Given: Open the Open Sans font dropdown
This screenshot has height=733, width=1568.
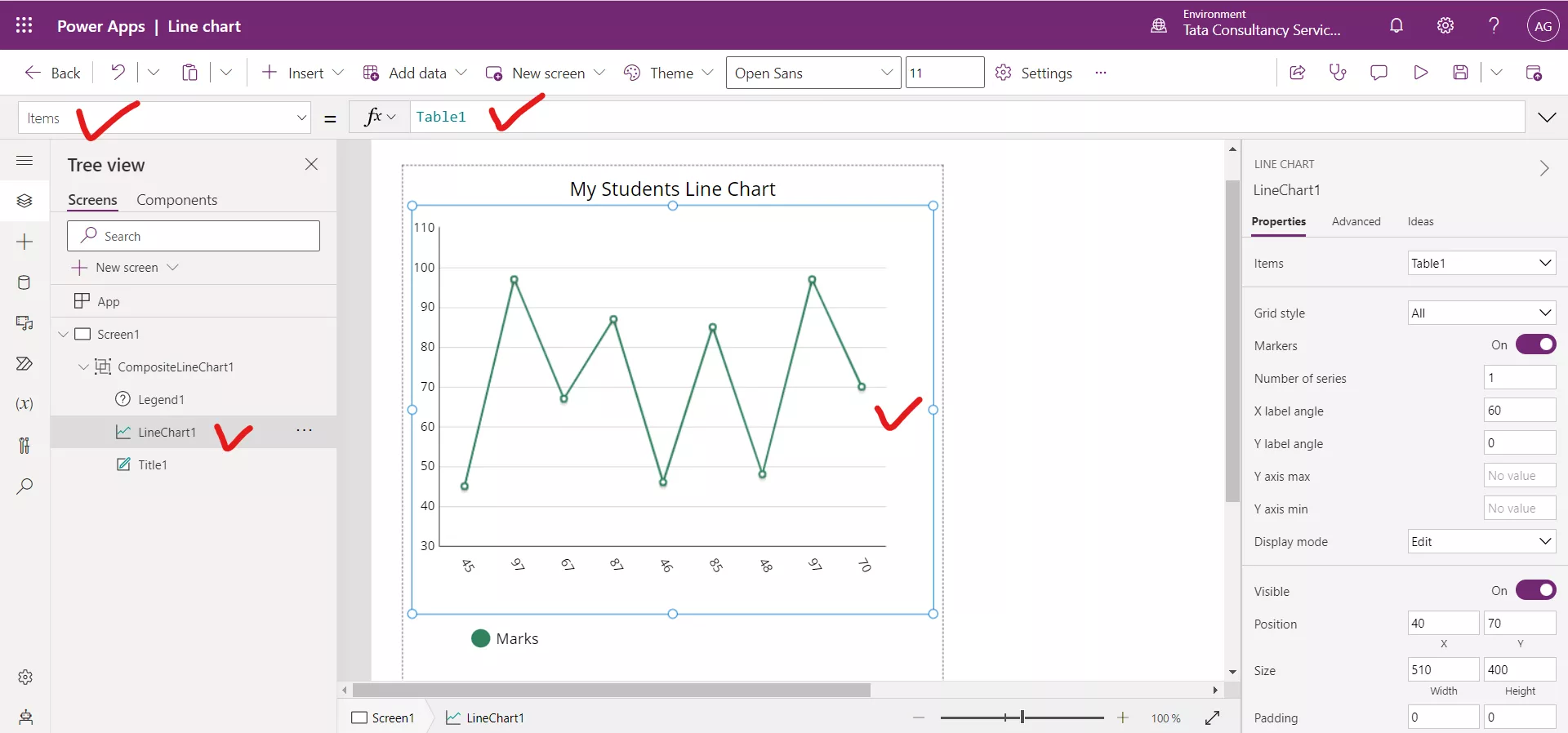Looking at the screenshot, I should tap(813, 73).
